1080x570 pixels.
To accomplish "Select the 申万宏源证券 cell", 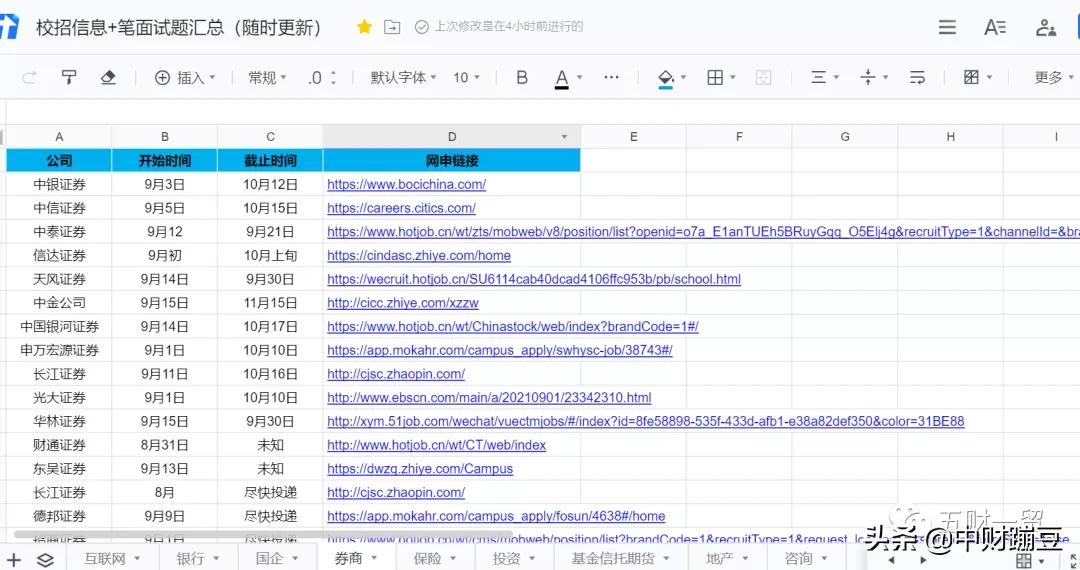I will (x=59, y=350).
